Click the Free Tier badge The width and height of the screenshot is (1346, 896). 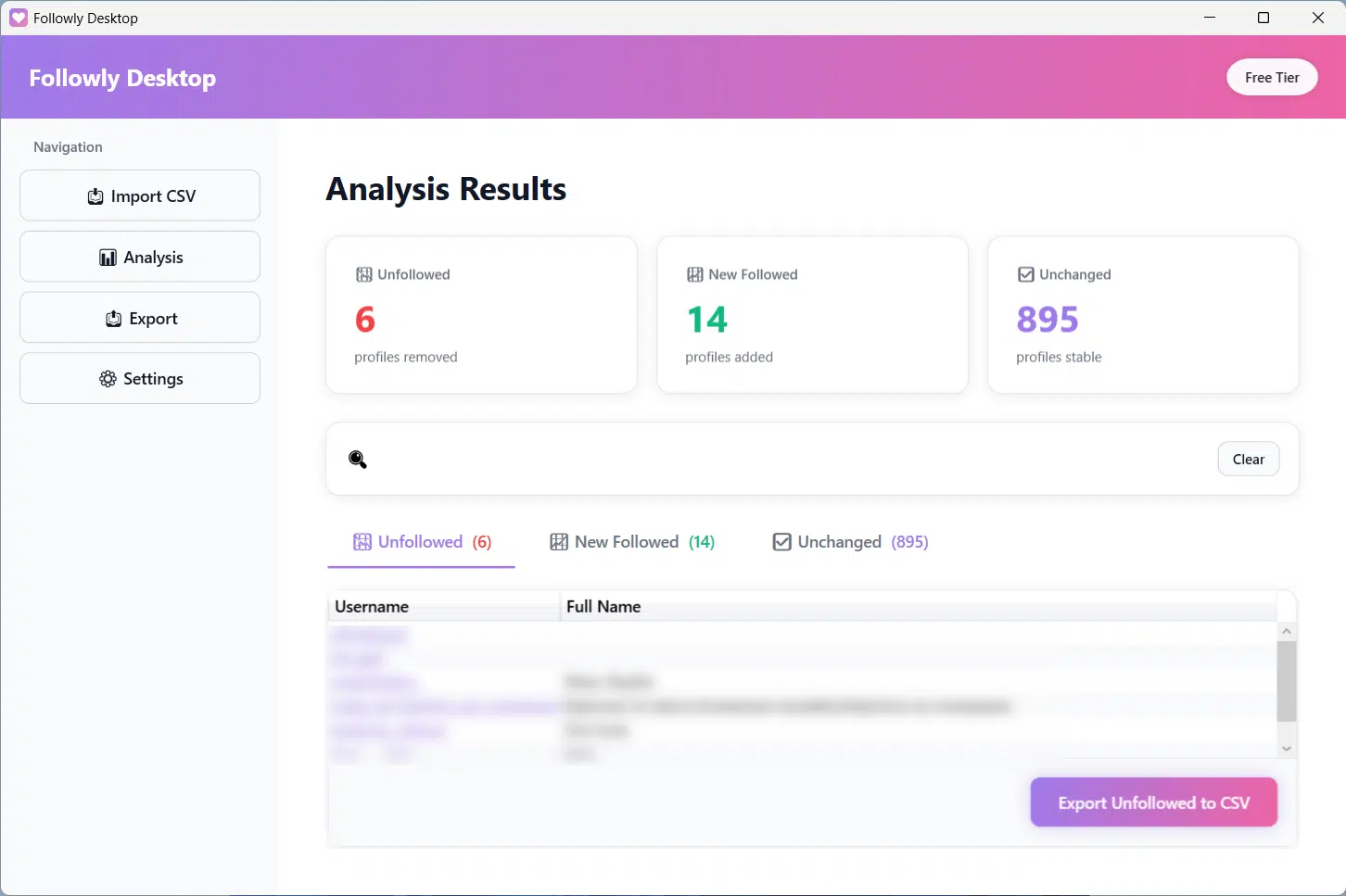pyautogui.click(x=1272, y=78)
